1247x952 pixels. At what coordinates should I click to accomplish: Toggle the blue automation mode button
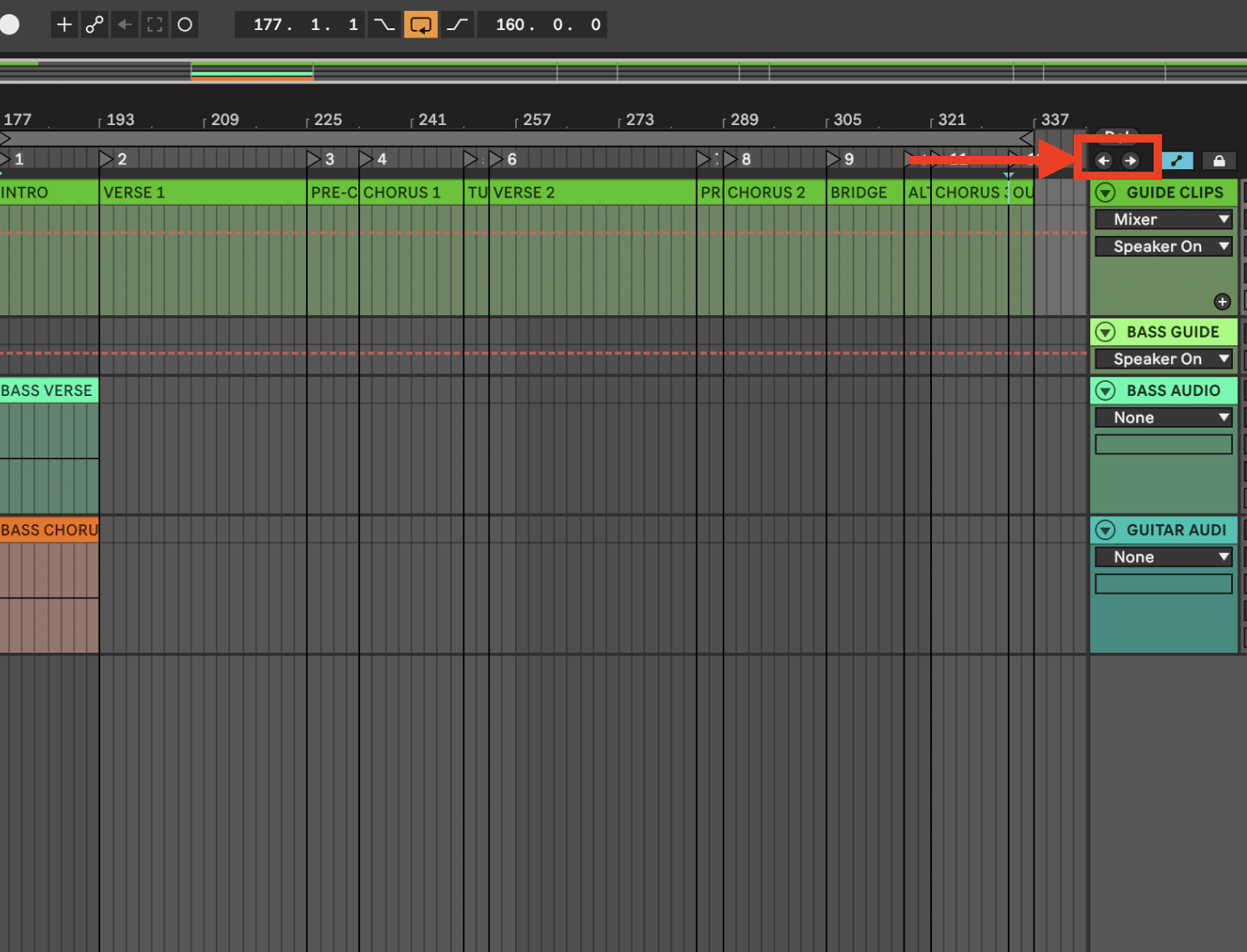click(1177, 161)
